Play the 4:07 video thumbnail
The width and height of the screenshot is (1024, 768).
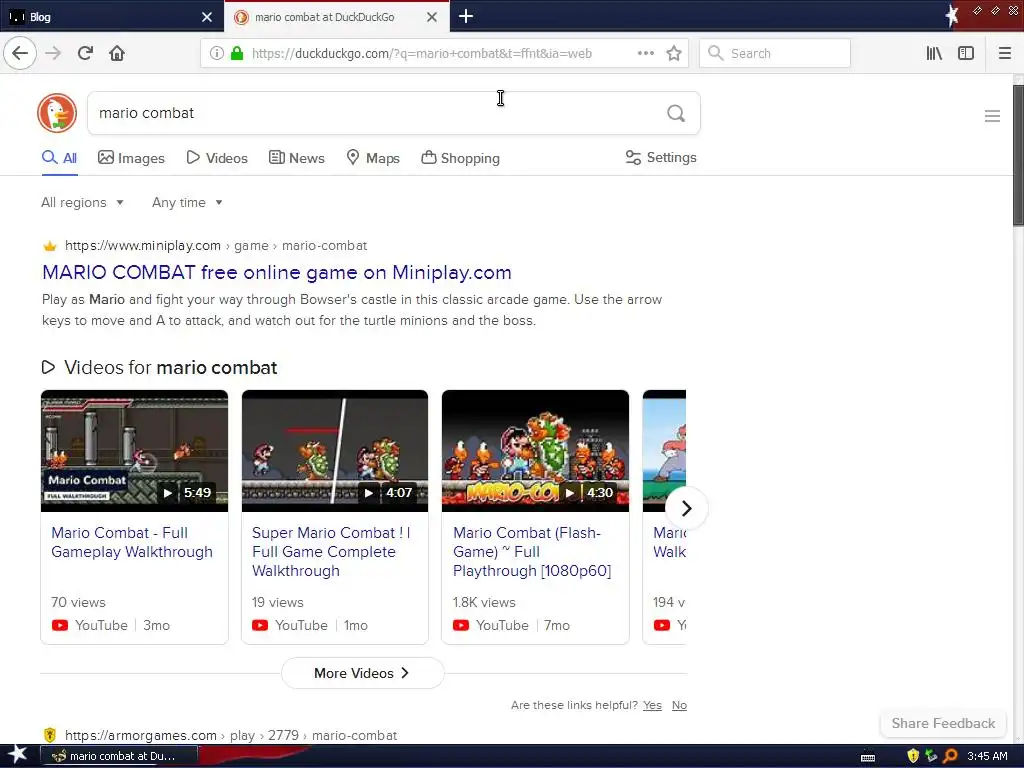pos(335,451)
